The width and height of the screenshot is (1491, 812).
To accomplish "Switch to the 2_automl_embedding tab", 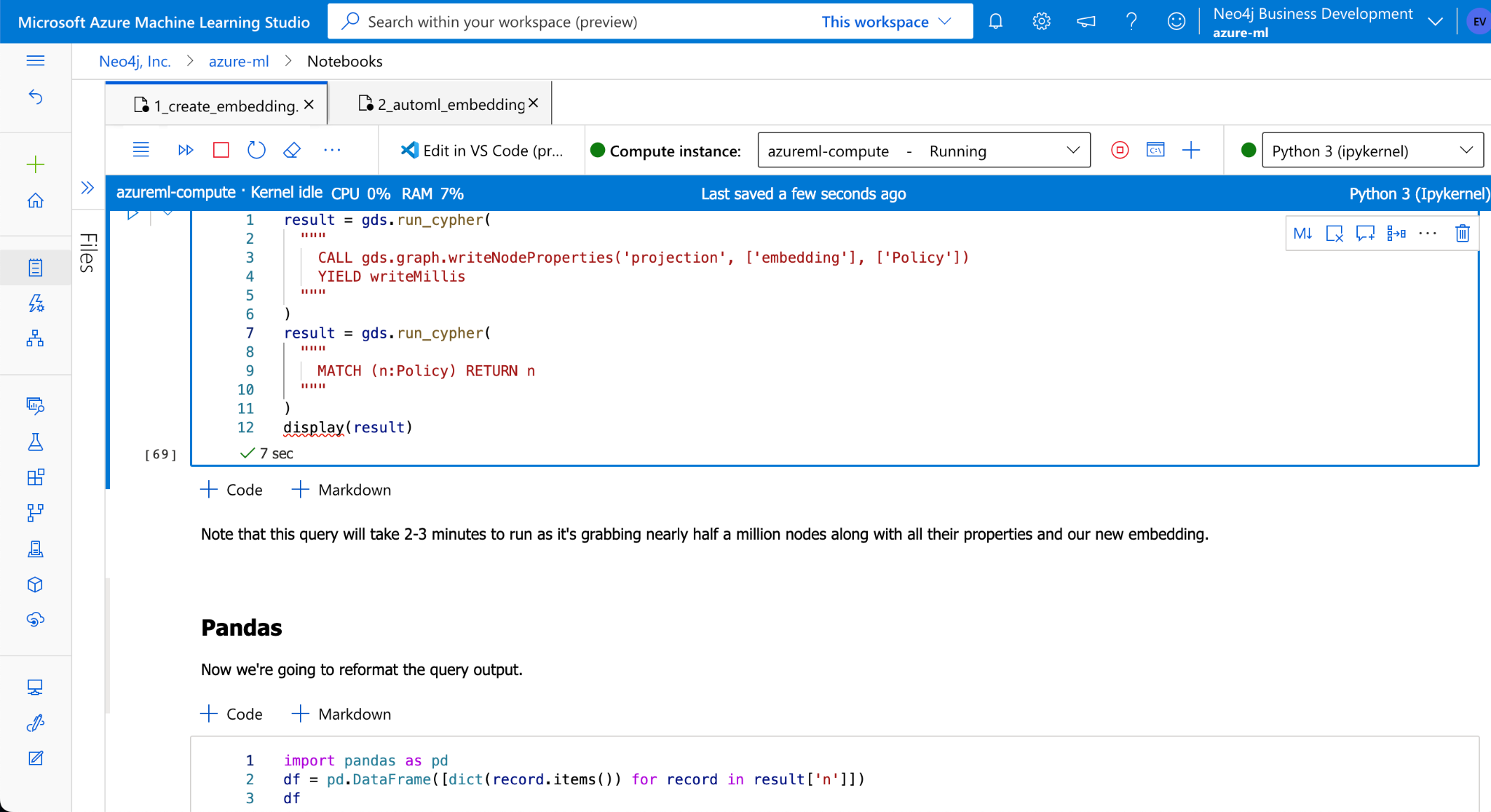I will tap(450, 104).
